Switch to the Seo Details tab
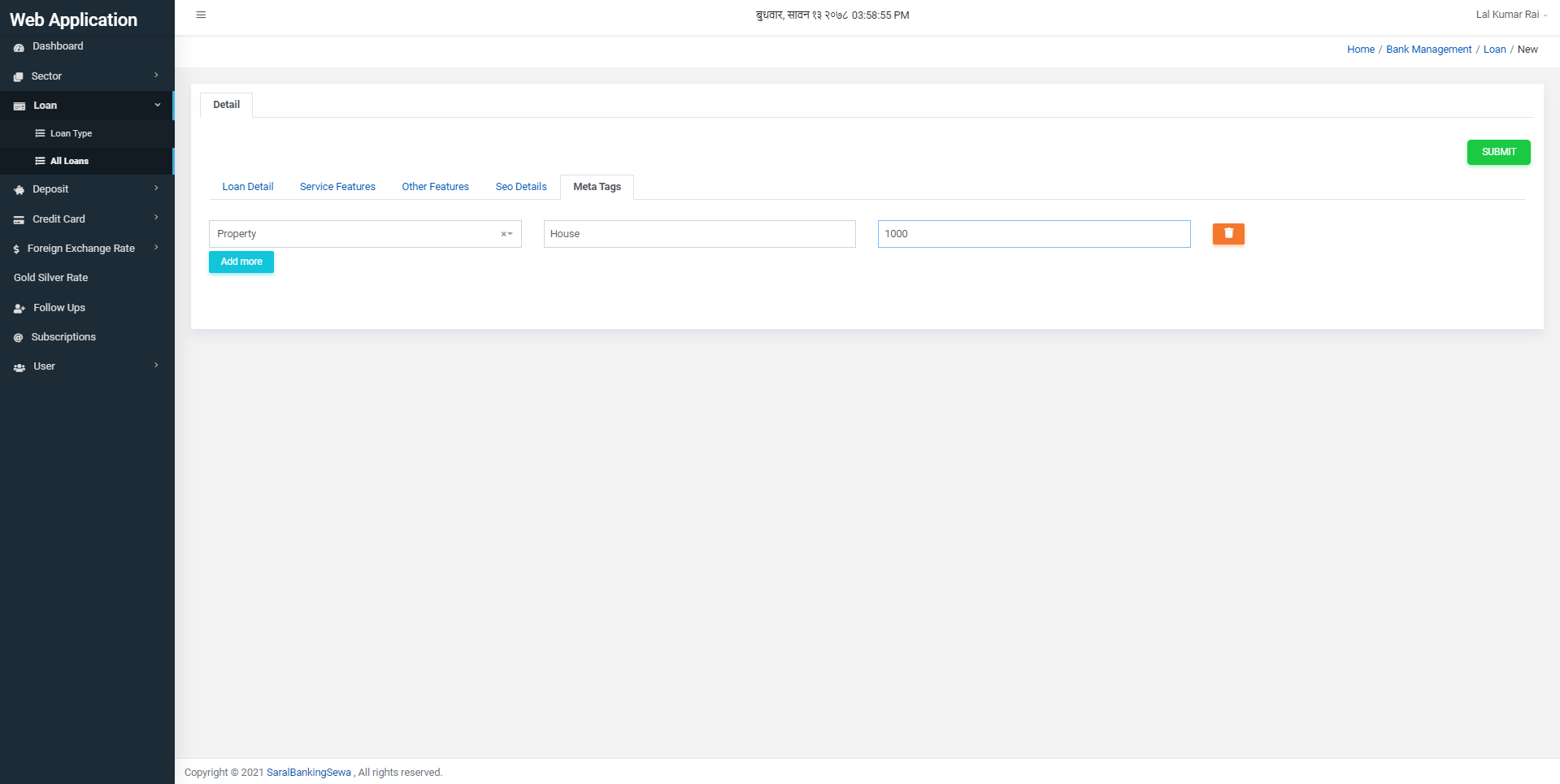This screenshot has width=1560, height=784. pos(521,187)
